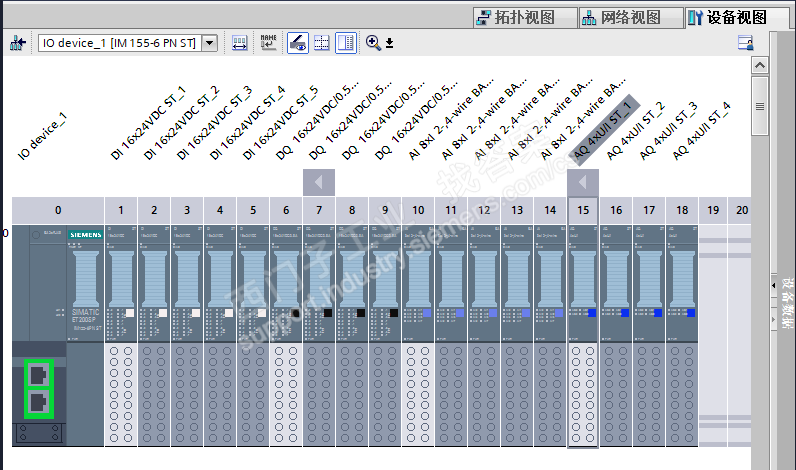The image size is (796, 470).
Task: Click the split view grid toolbar icon
Action: (321, 43)
